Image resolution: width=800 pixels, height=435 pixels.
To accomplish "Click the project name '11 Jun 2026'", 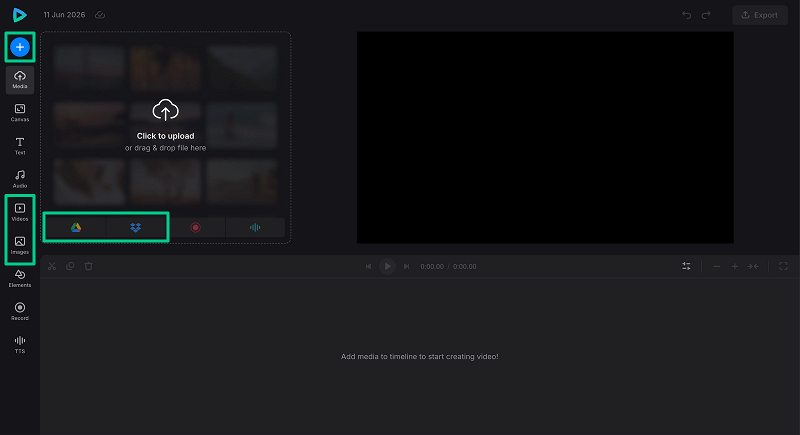I will coord(64,15).
